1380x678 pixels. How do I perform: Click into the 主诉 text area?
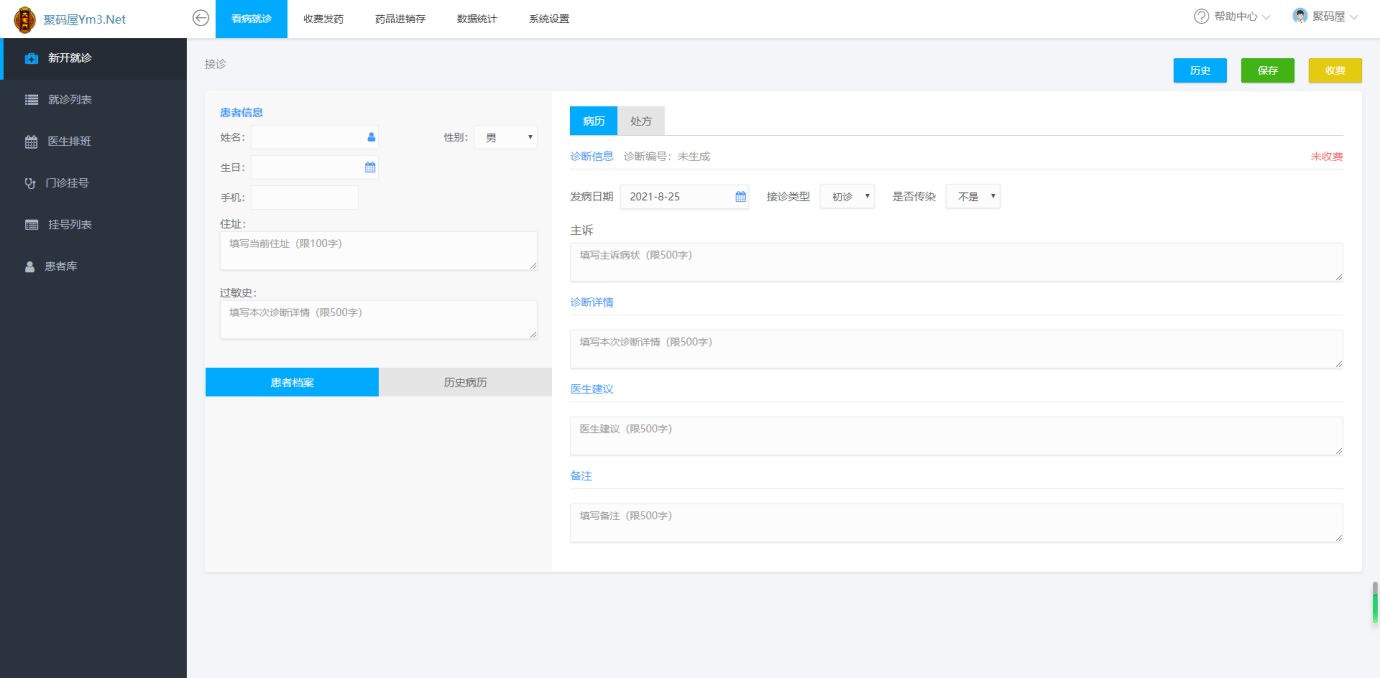[x=956, y=262]
